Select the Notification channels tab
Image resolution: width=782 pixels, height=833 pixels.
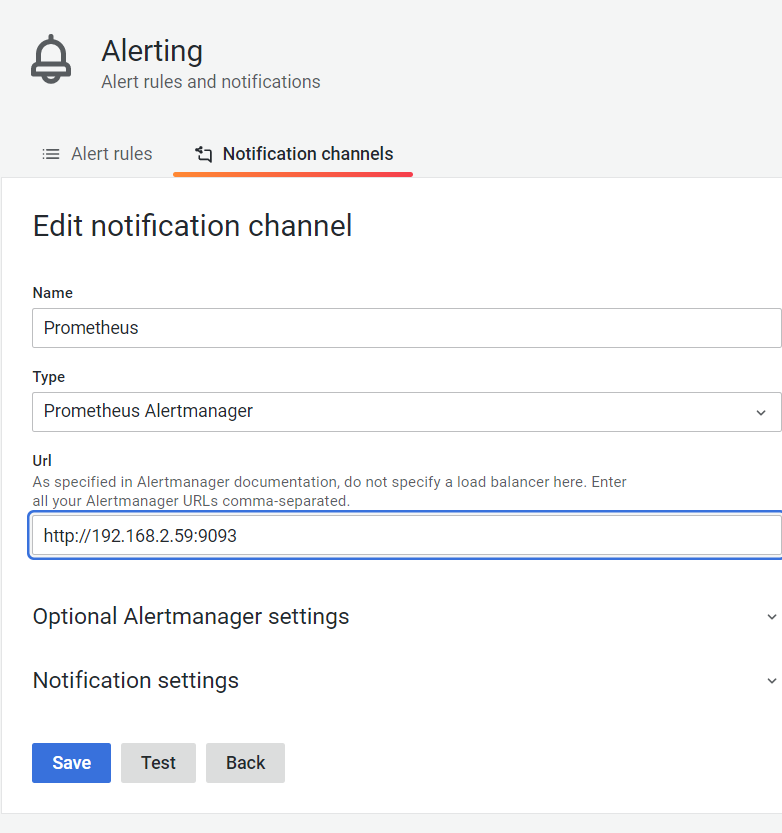click(293, 154)
